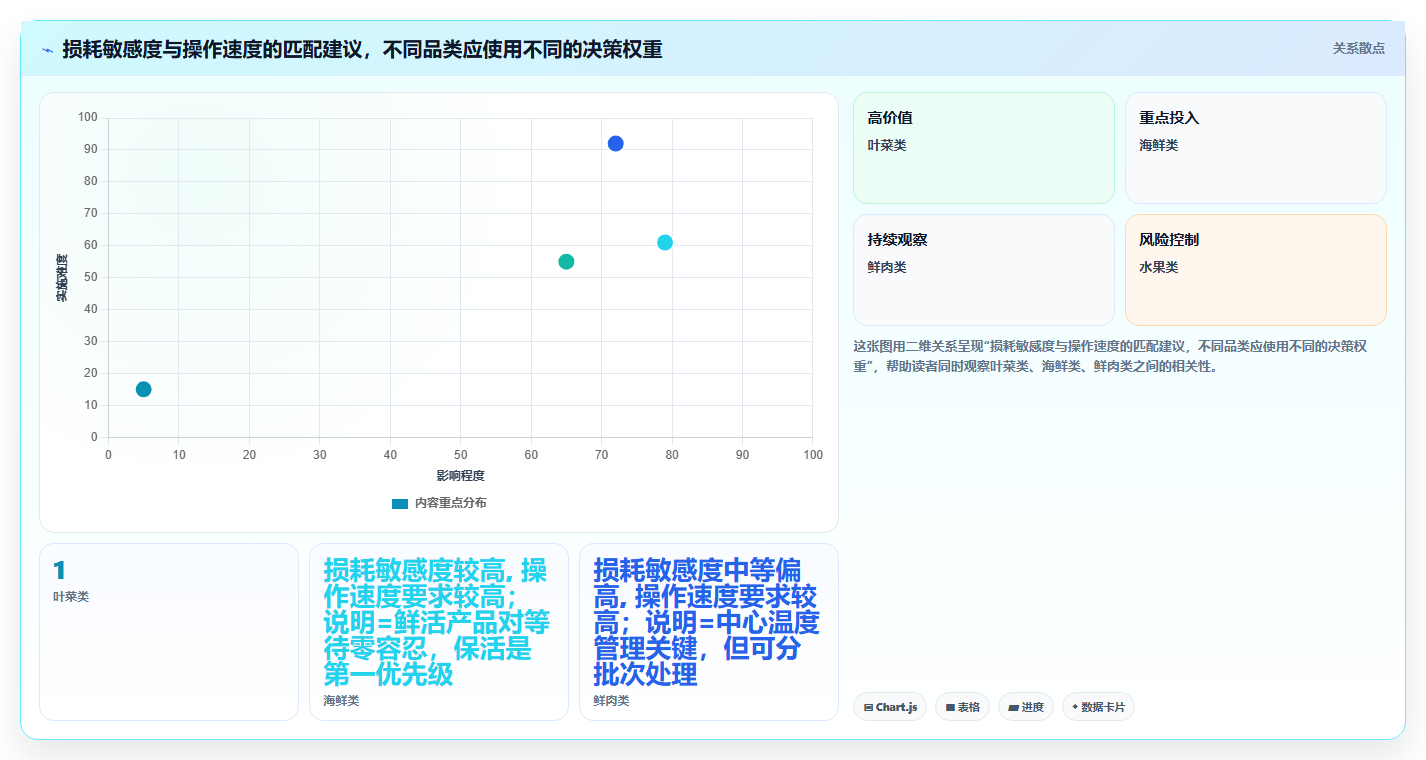Click the y-axis tick label 100
This screenshot has width=1426, height=760.
(x=88, y=117)
